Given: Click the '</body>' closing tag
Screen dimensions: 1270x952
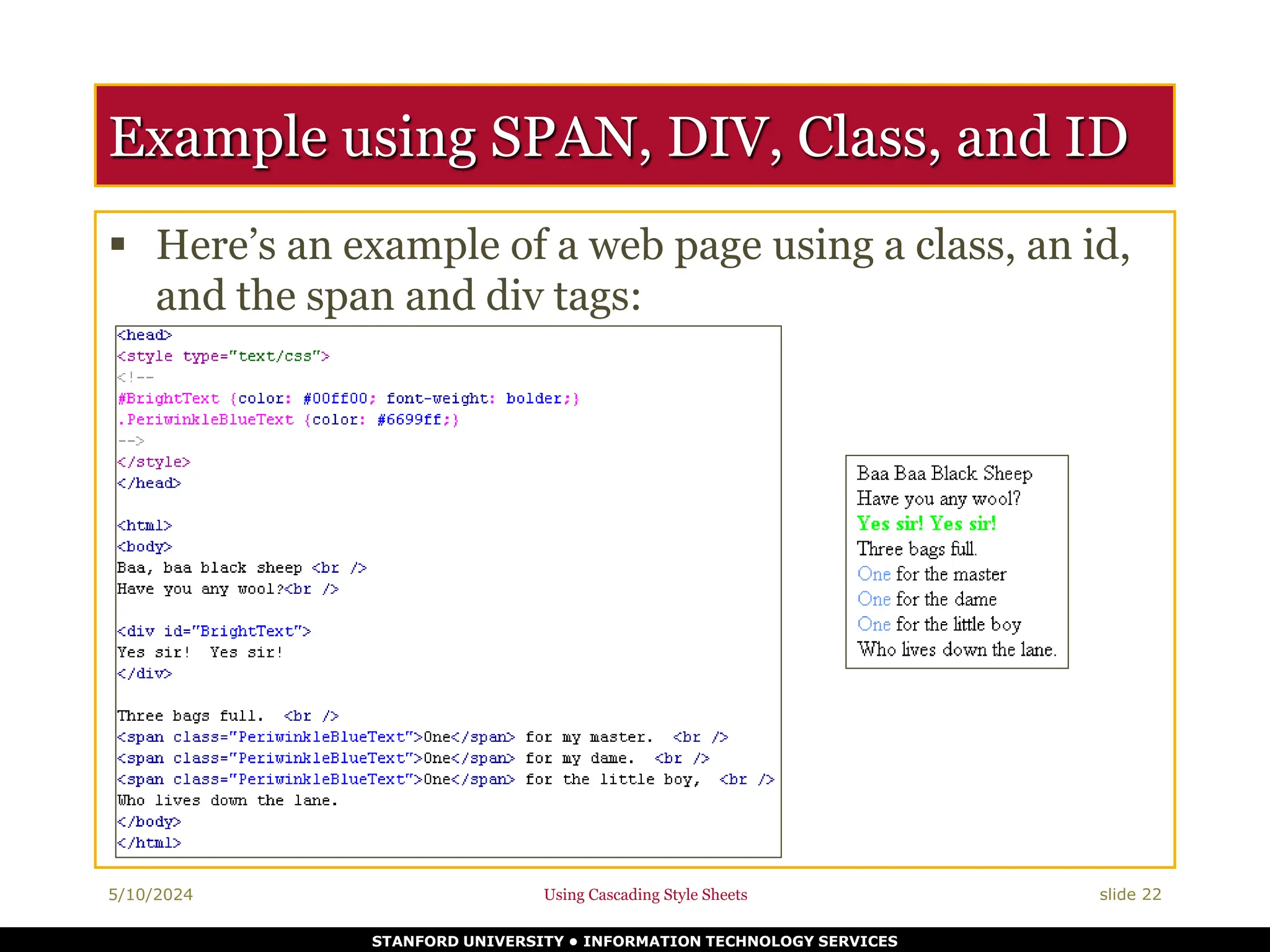Looking at the screenshot, I should [149, 822].
